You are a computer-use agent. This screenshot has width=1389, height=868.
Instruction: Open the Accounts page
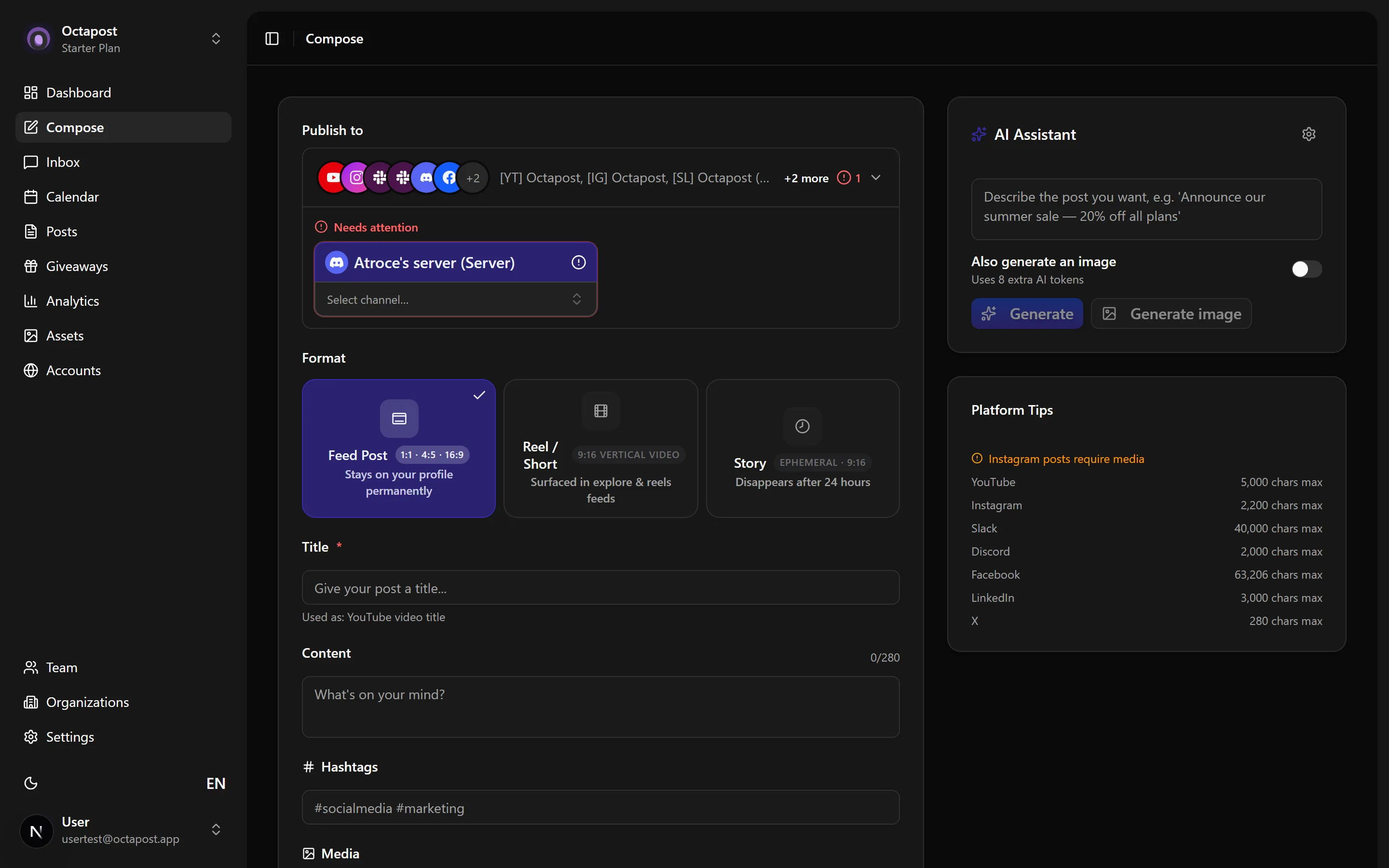(123, 370)
